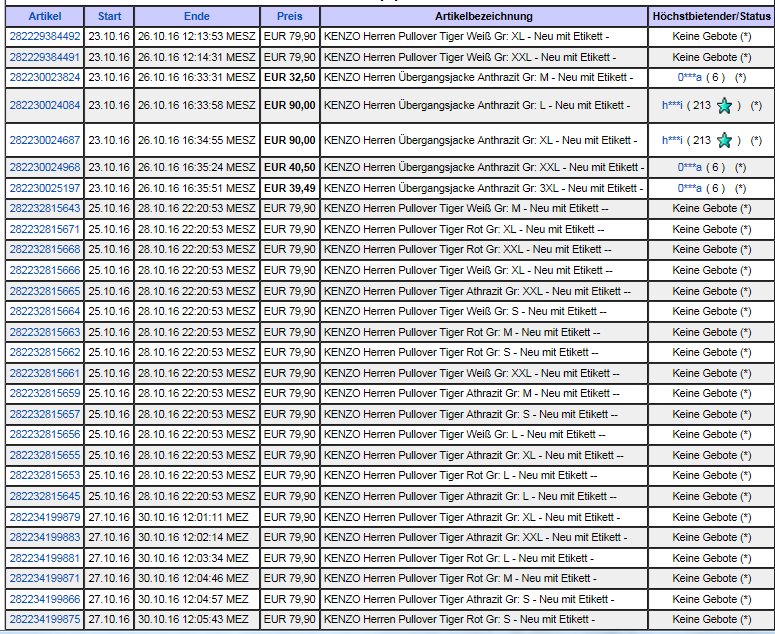Viewport: 775px width, 634px height.
Task: Open article 282234199866
Action: 44,599
